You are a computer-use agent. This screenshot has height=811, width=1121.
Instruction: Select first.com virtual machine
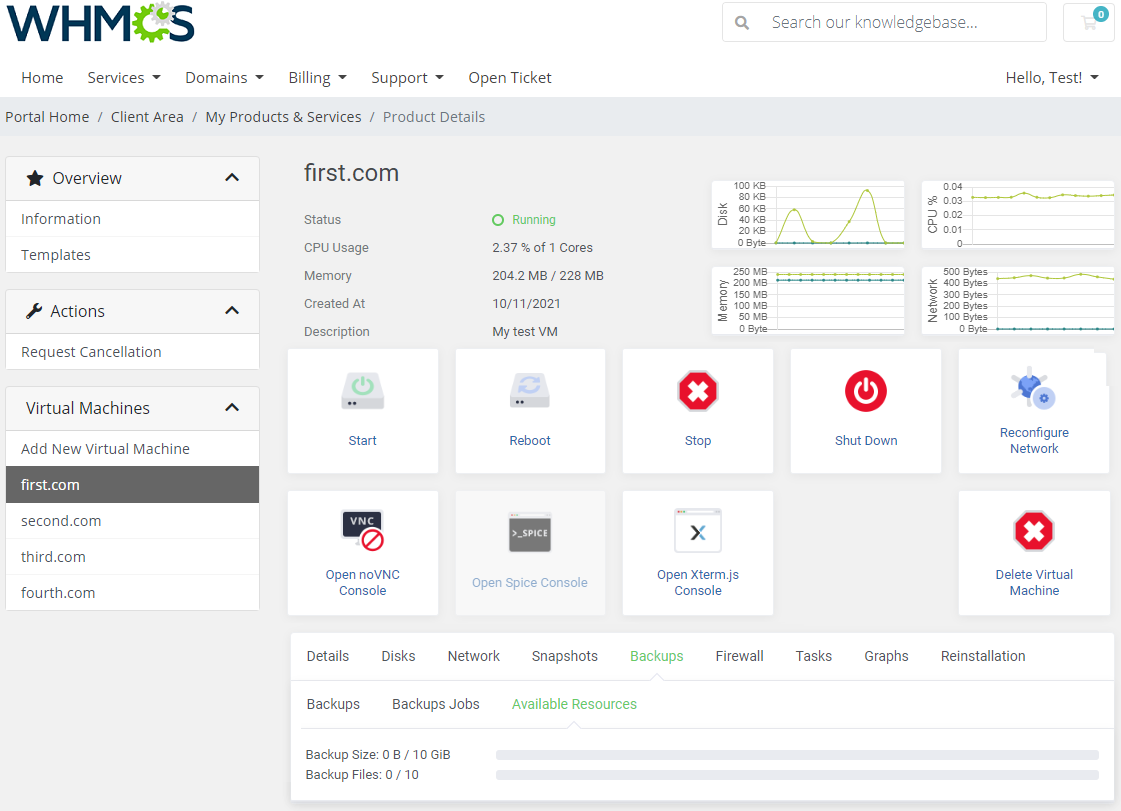(x=132, y=484)
